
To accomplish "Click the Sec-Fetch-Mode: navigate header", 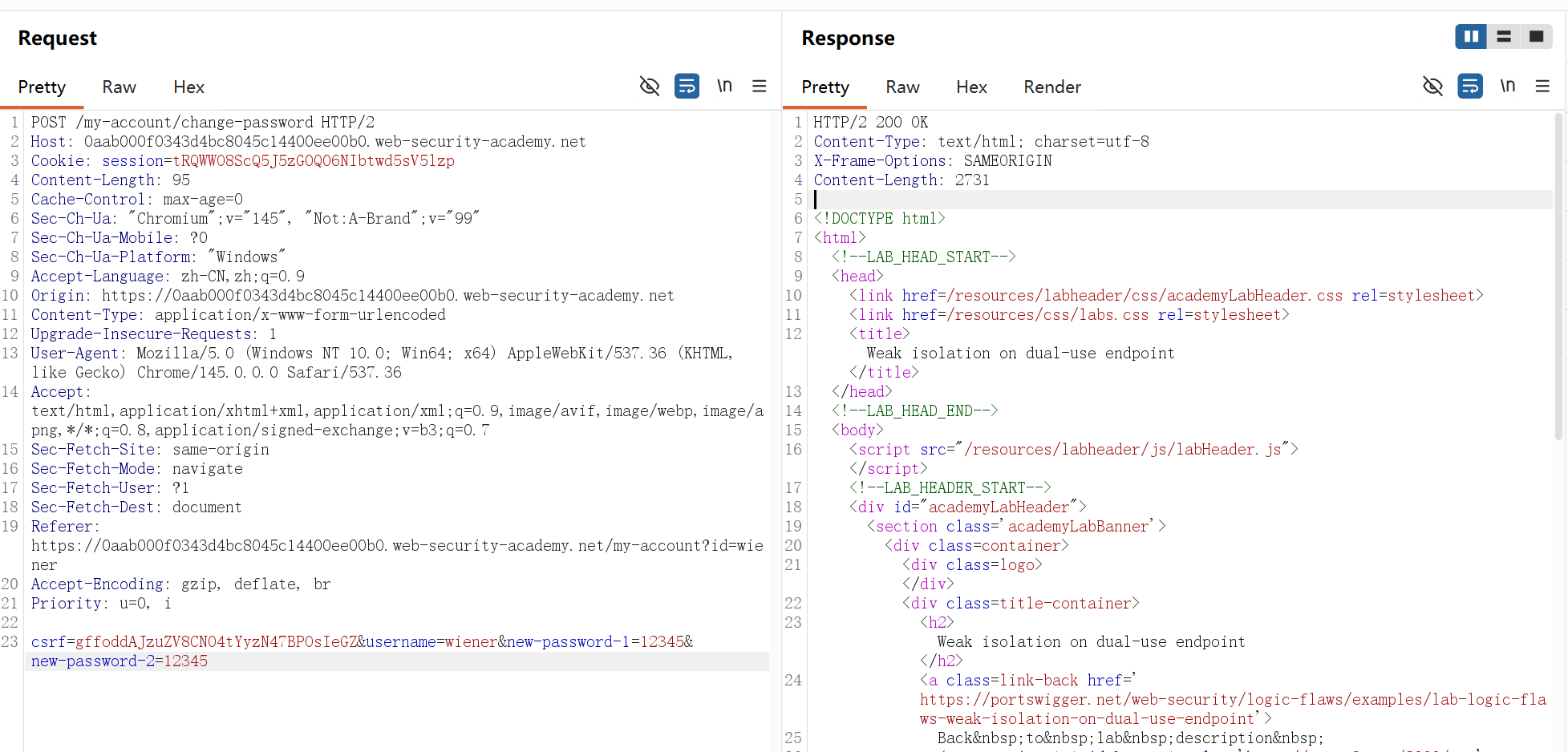I will 137,469.
